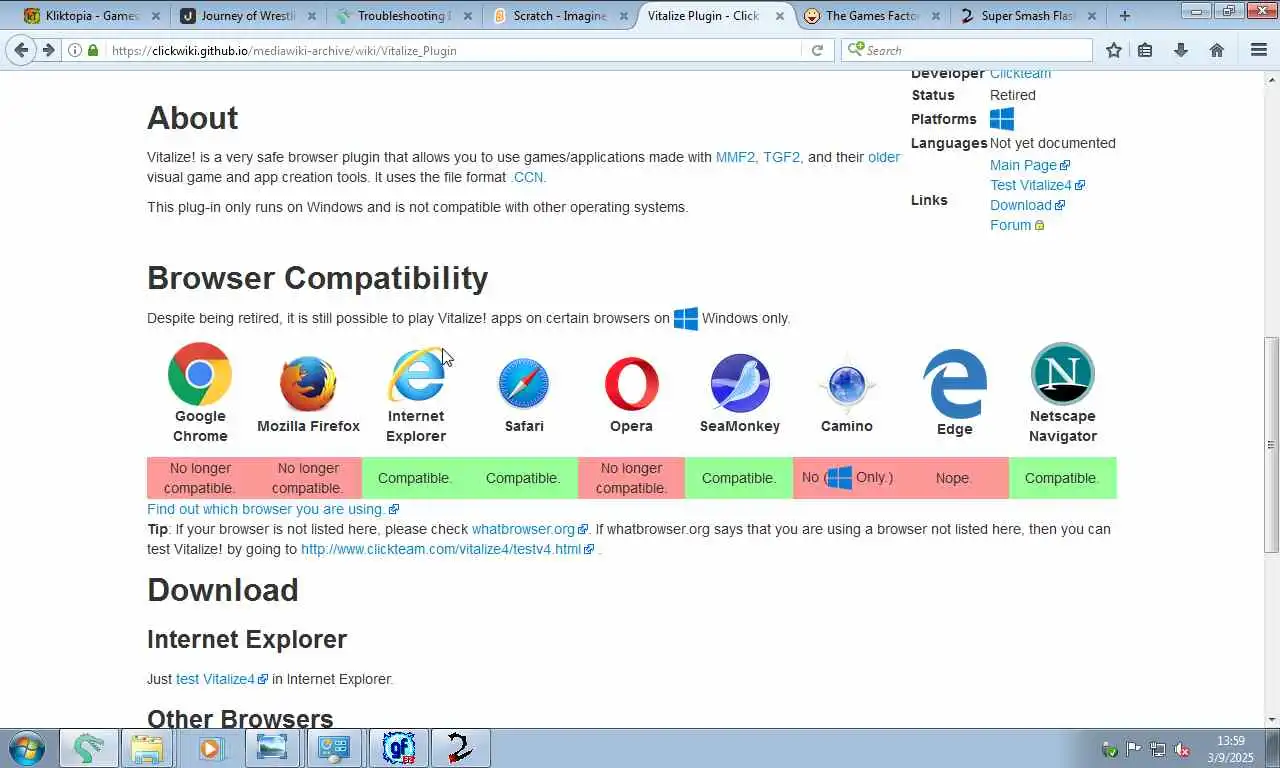Switch to the Troubleshooting tab

tap(403, 16)
